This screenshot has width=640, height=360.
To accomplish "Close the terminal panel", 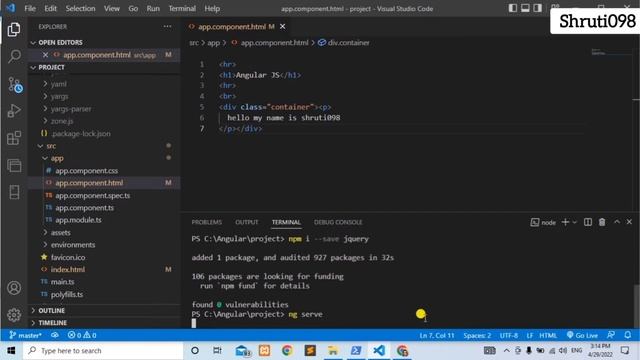I will click(x=629, y=222).
